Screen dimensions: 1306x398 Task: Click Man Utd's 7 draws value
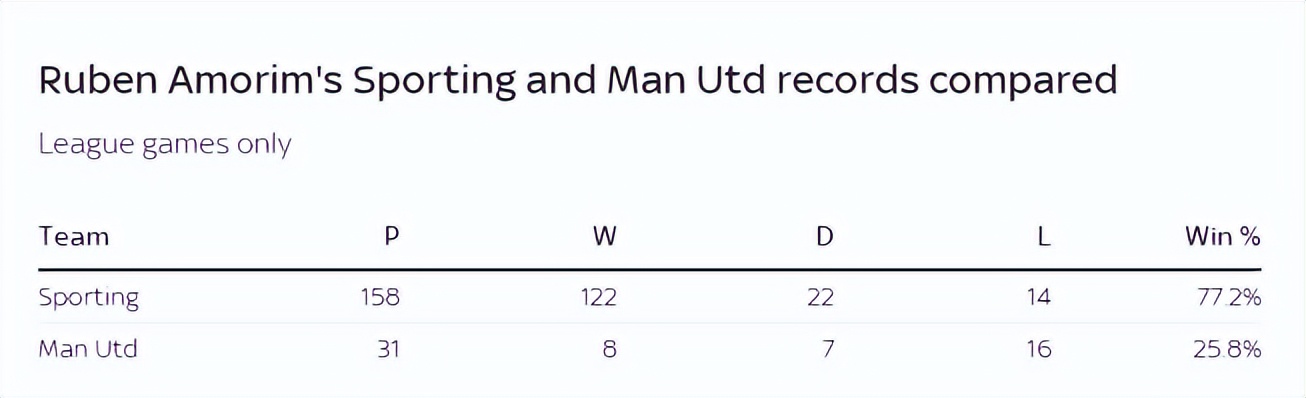pos(827,350)
